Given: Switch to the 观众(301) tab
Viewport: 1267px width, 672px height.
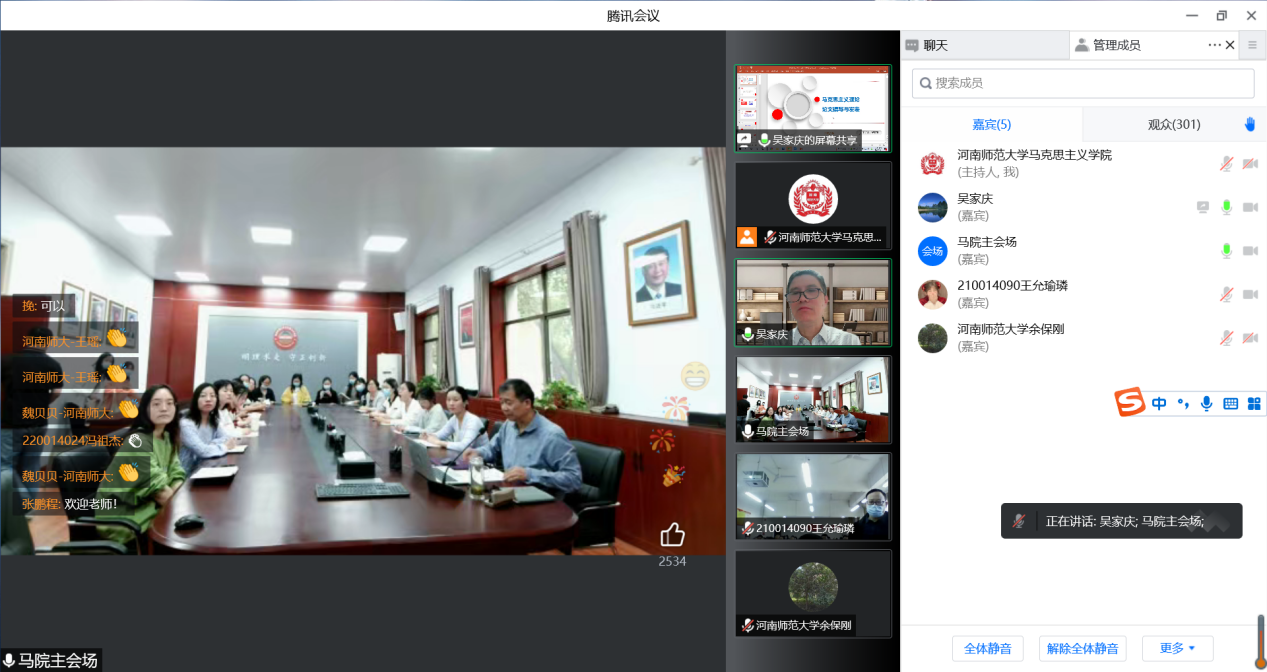Looking at the screenshot, I should (1173, 125).
